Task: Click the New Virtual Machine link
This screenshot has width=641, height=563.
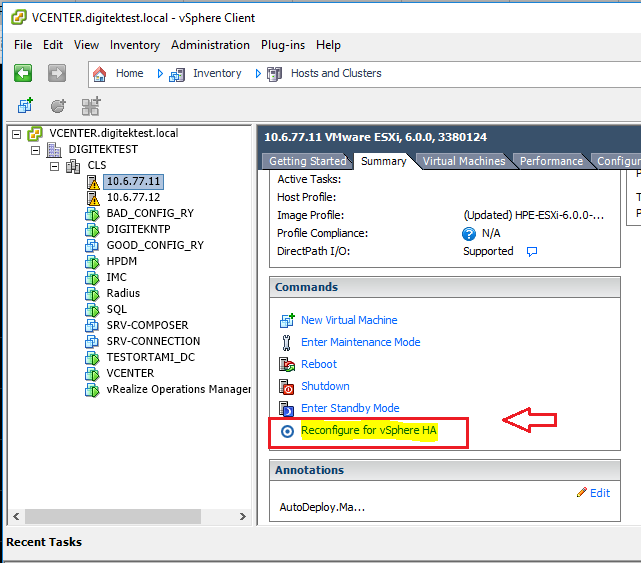Action: point(349,320)
